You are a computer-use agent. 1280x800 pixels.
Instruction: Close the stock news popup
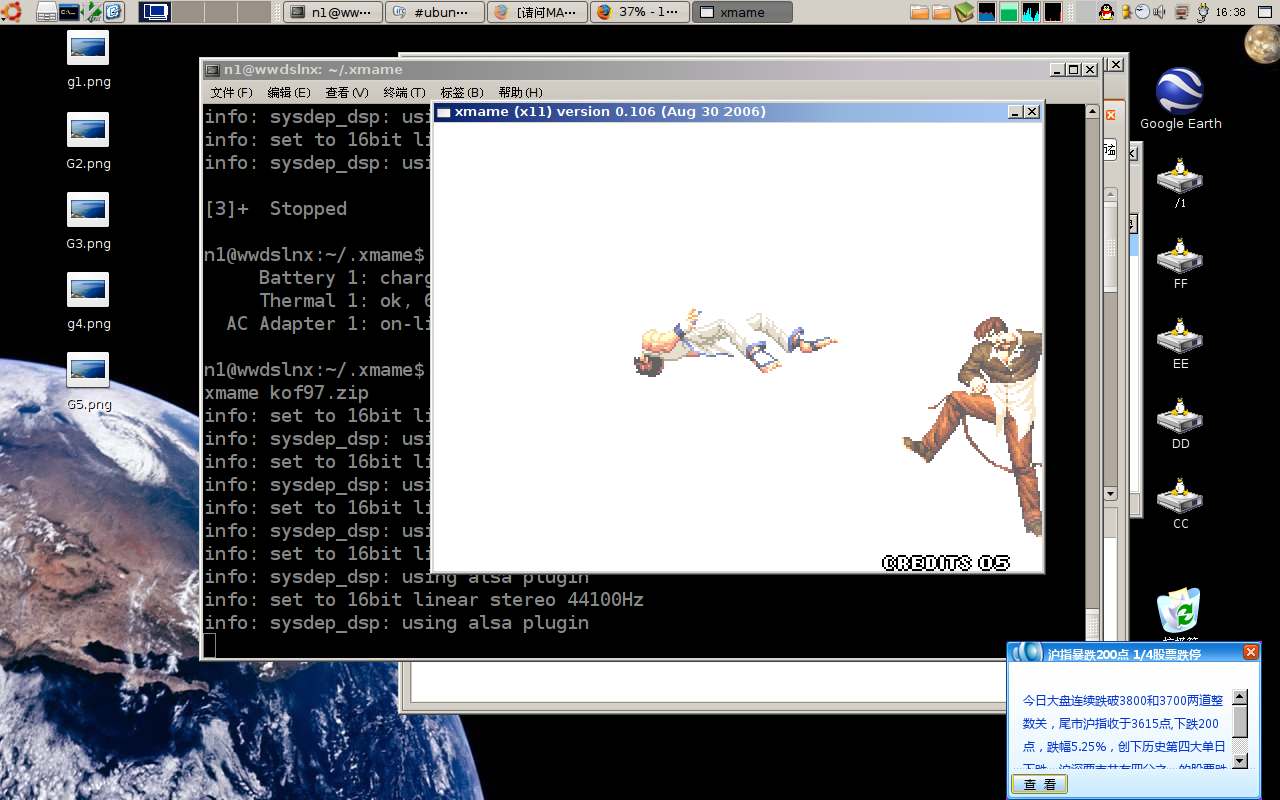[x=1250, y=652]
